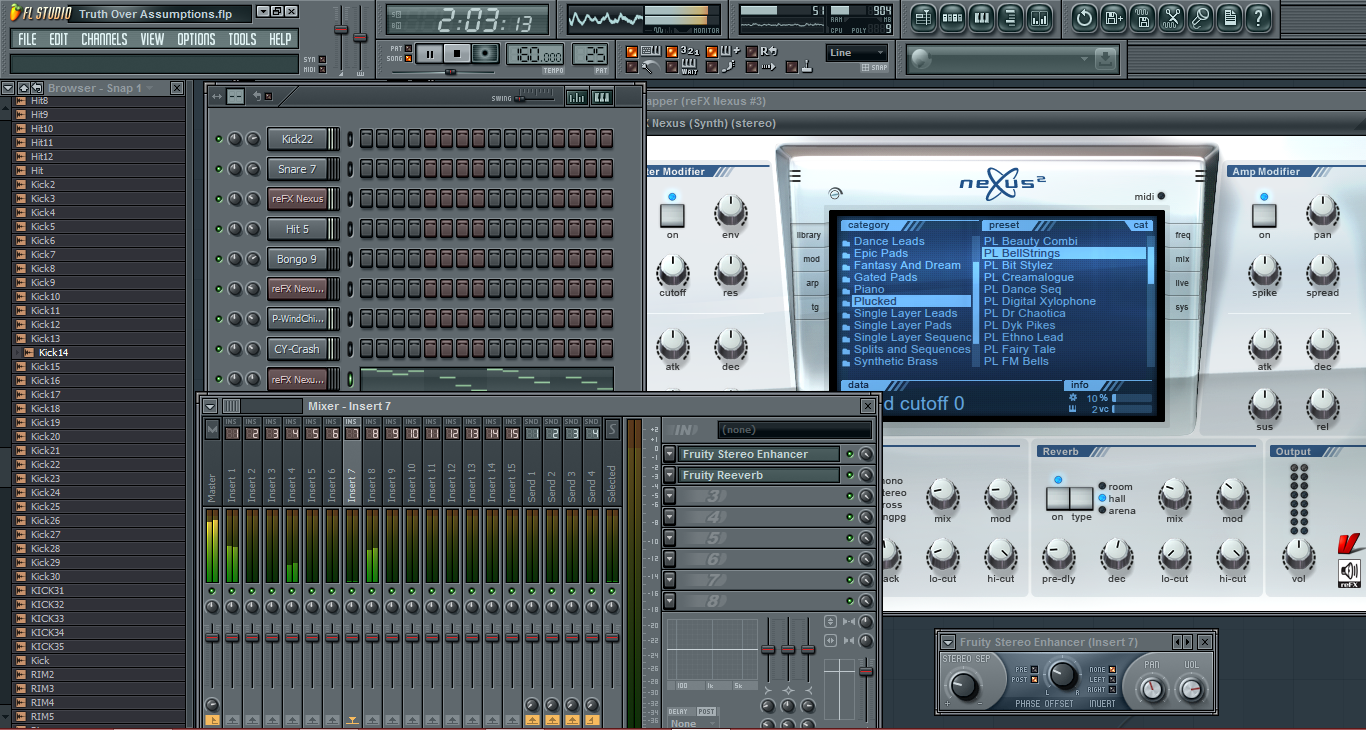This screenshot has height=730, width=1366.
Task: Open the Line snap dropdown
Action: coord(857,53)
